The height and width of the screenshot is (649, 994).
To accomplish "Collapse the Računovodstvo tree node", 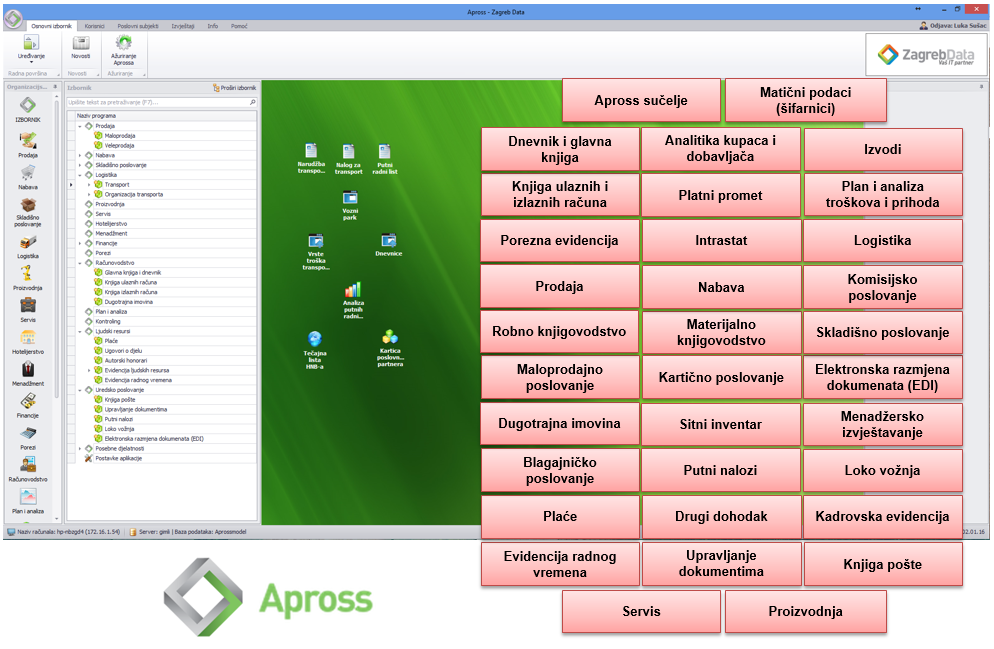I will (x=80, y=263).
